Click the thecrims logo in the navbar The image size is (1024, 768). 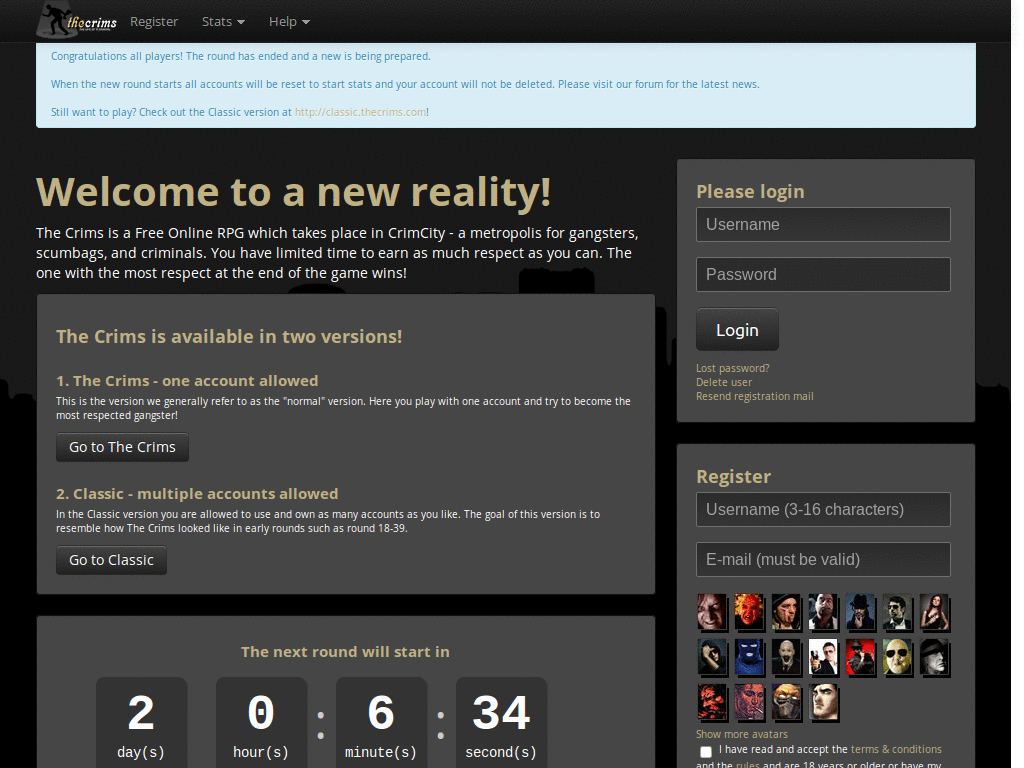tap(78, 20)
